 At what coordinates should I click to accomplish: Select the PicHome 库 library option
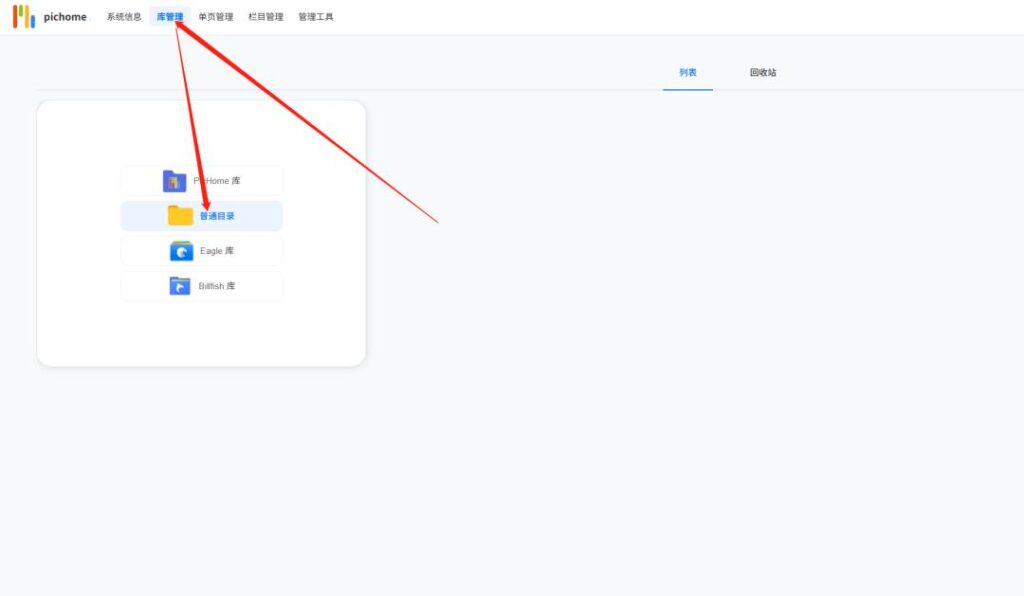coord(201,180)
